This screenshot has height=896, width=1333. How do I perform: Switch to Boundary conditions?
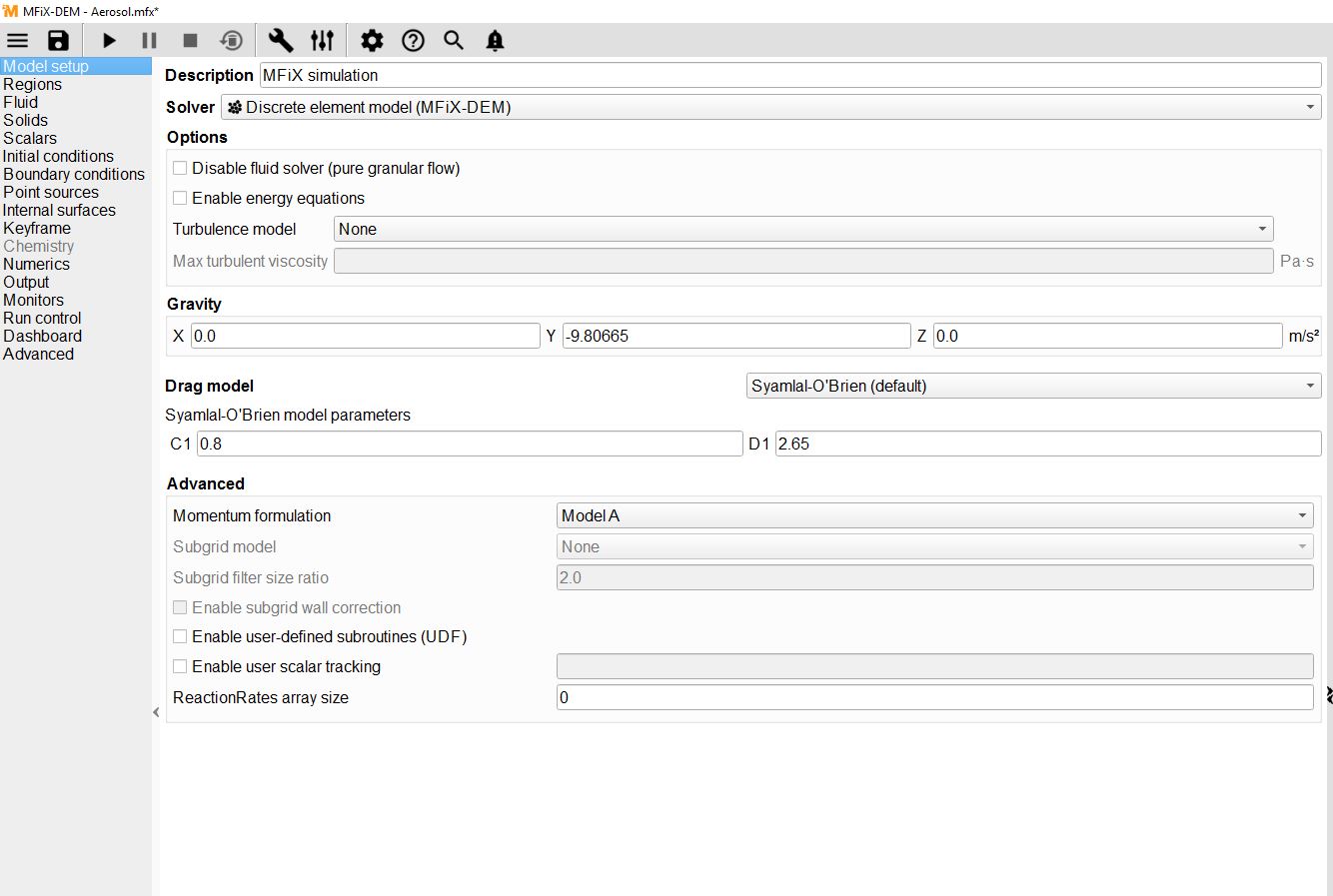pos(76,174)
